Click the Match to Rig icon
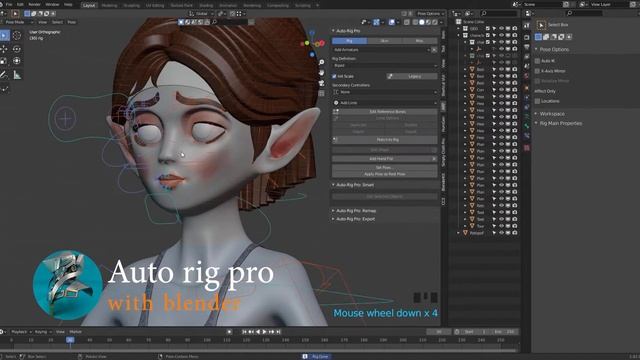The height and width of the screenshot is (360, 640). pyautogui.click(x=336, y=140)
